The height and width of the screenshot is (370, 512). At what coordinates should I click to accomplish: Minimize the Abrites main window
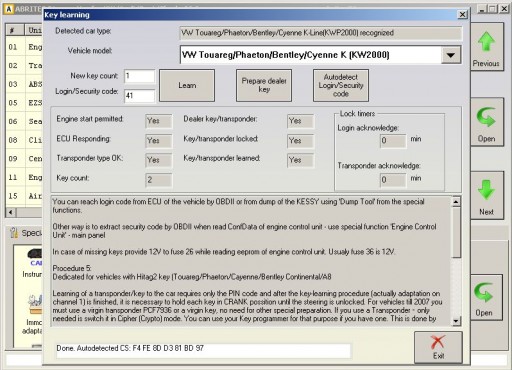click(x=482, y=9)
